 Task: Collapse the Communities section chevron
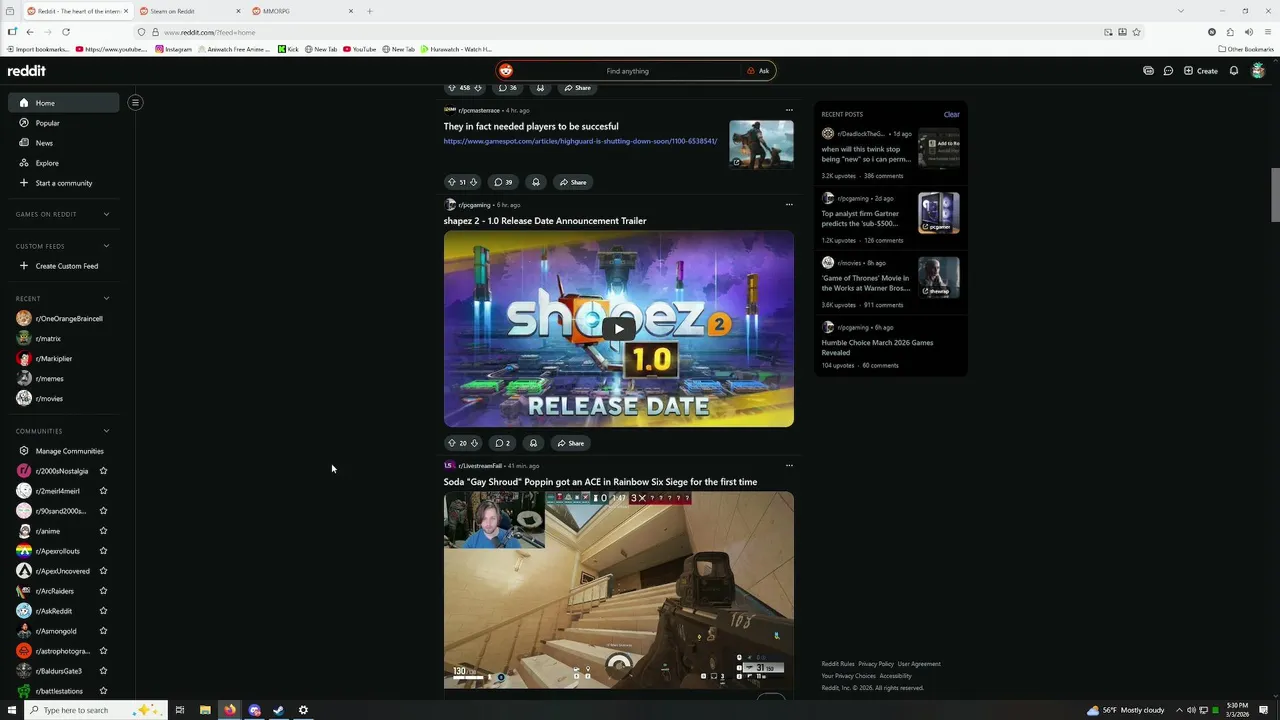click(x=106, y=431)
